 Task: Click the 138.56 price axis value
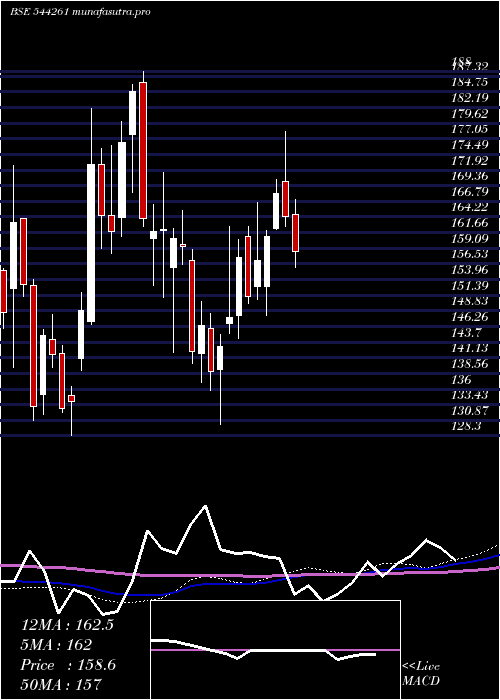click(x=471, y=363)
